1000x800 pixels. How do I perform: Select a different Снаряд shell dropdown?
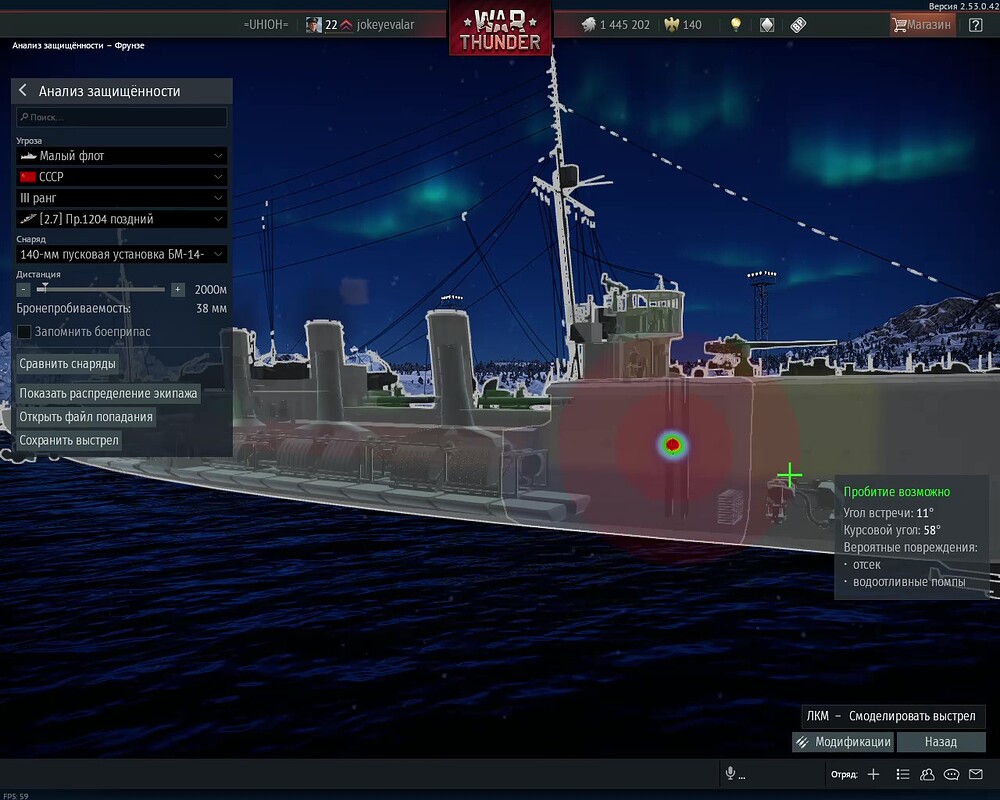[x=122, y=254]
